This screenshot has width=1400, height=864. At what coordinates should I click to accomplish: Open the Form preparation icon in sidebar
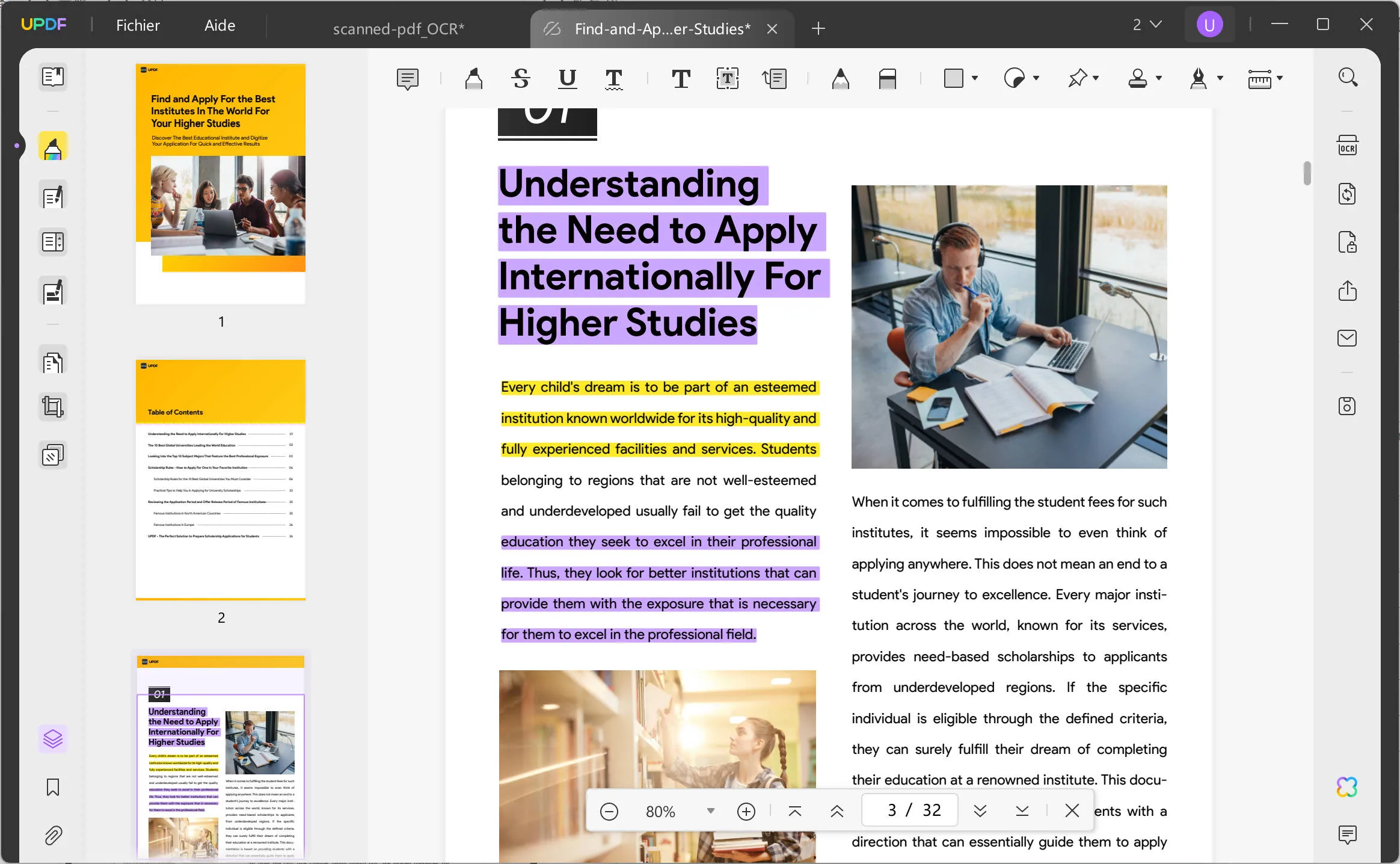coord(53,242)
